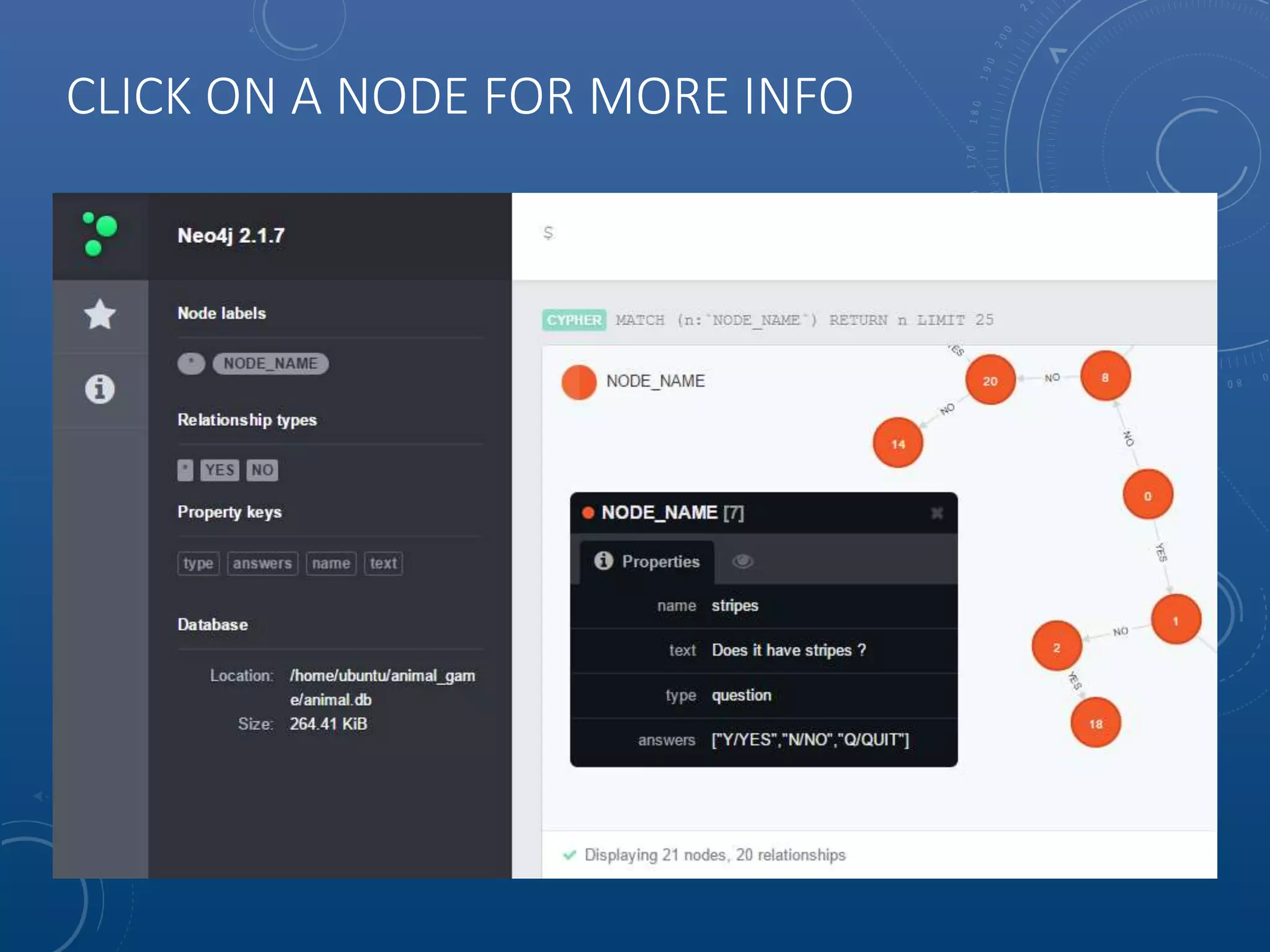Select graph node 20
The height and width of the screenshot is (952, 1270).
(990, 380)
